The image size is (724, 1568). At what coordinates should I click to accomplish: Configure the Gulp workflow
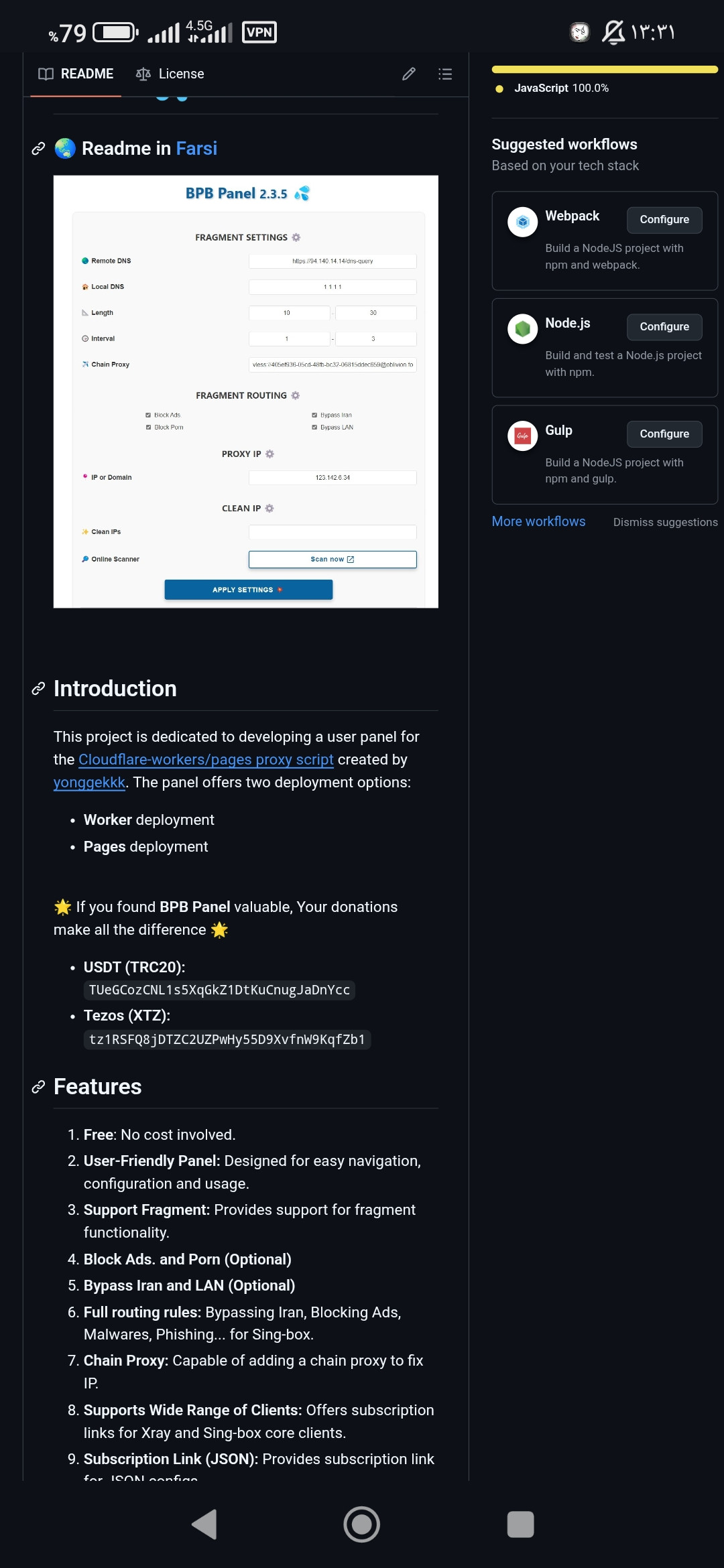pyautogui.click(x=664, y=434)
